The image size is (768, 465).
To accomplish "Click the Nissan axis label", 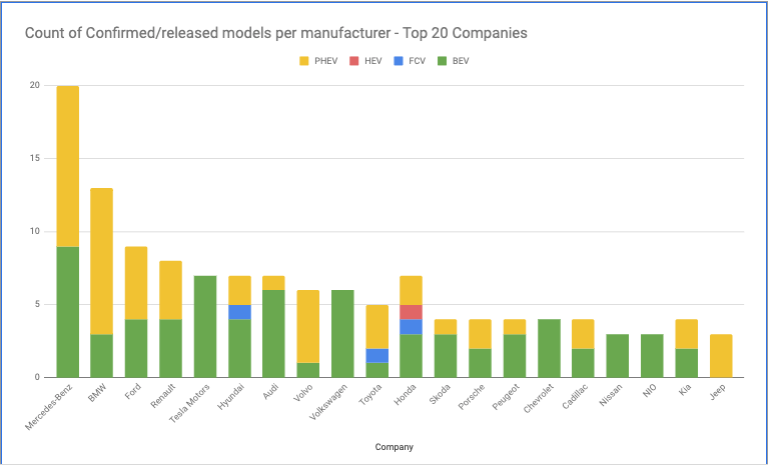I will click(611, 394).
